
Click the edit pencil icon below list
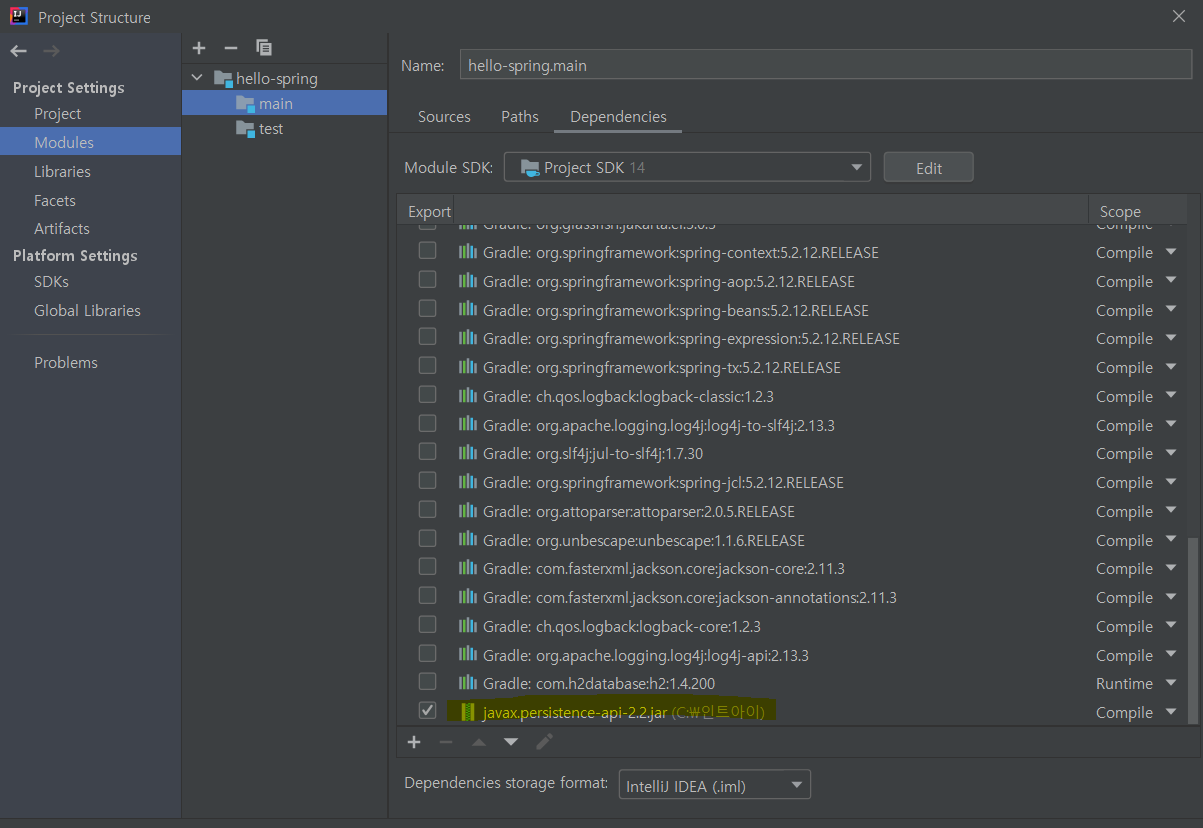[x=544, y=742]
